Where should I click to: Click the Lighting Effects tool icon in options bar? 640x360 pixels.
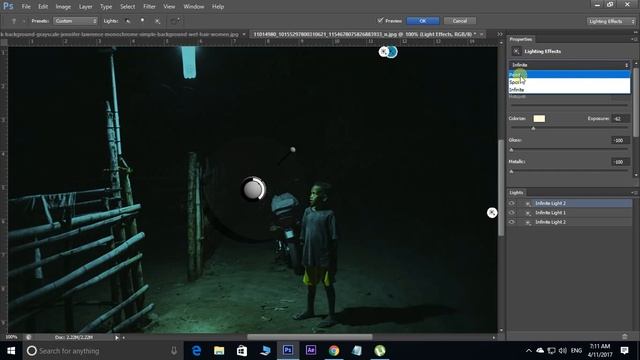(x=14, y=21)
